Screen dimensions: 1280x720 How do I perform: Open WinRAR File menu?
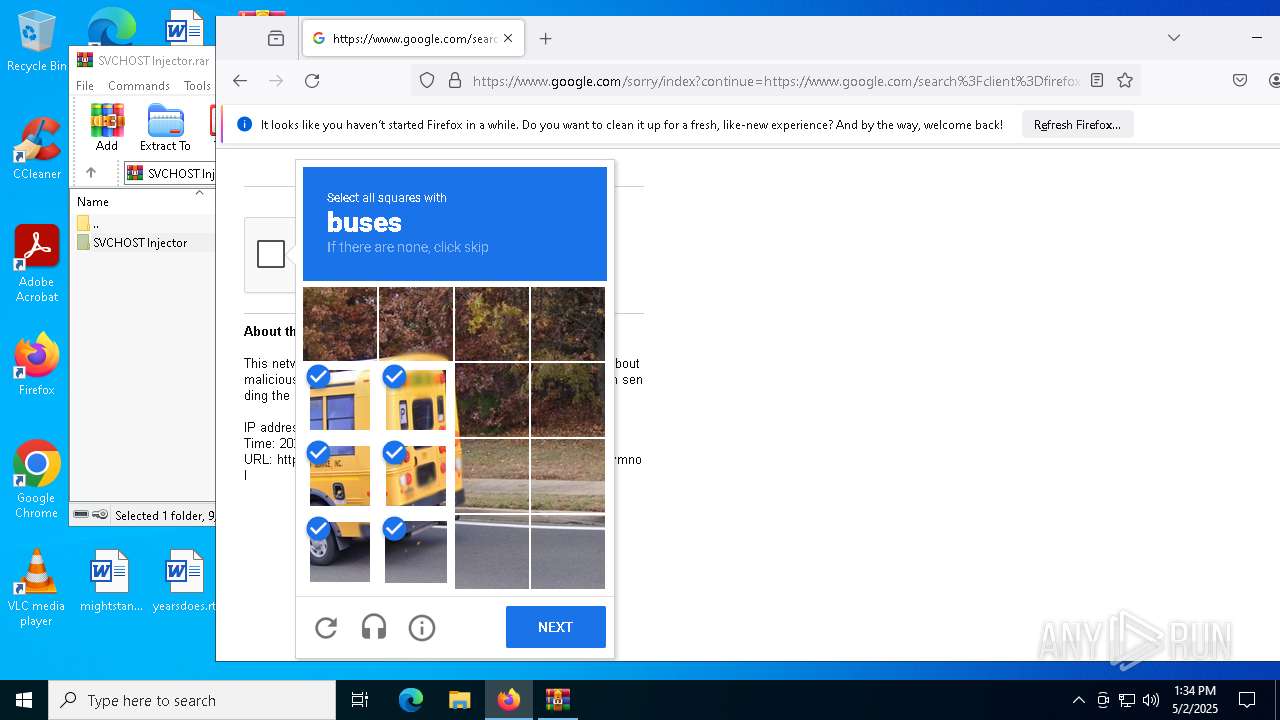[85, 86]
